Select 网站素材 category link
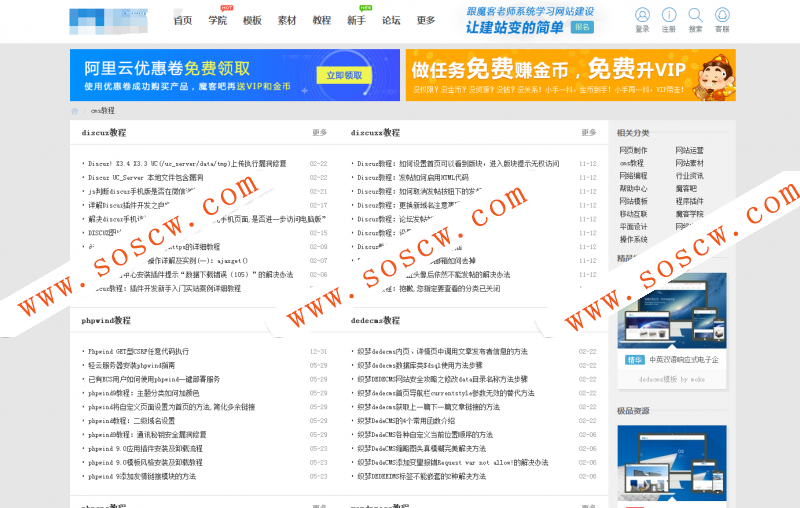This screenshot has width=800, height=508. pos(689,163)
